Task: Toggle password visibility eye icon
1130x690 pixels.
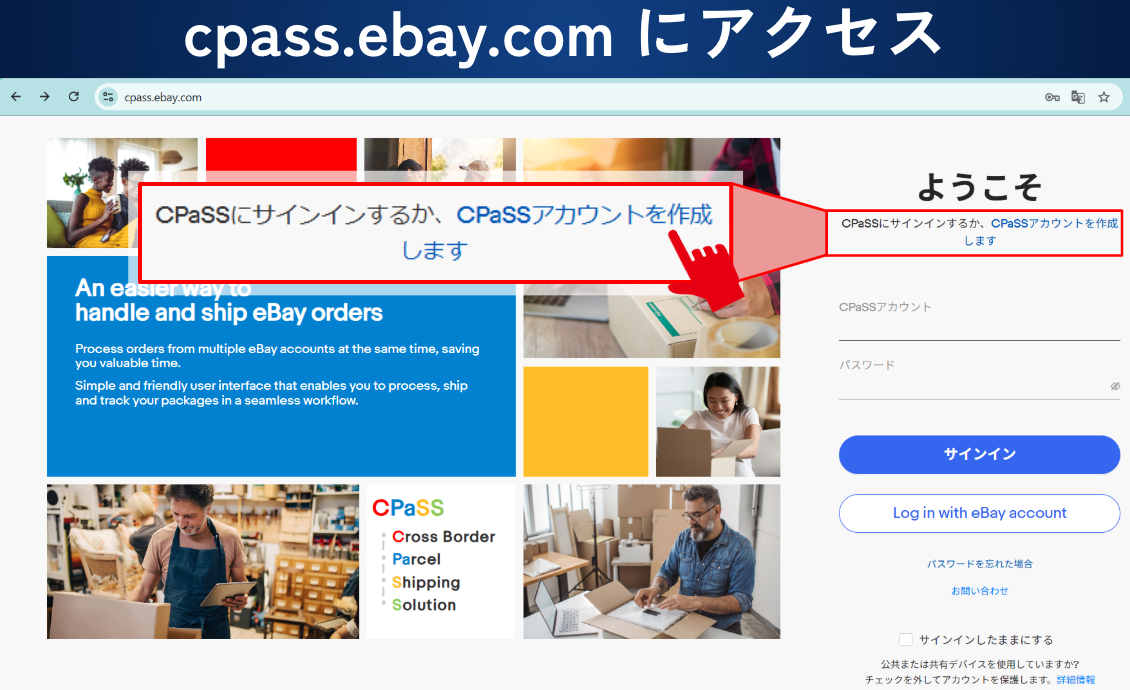Action: 1115,386
